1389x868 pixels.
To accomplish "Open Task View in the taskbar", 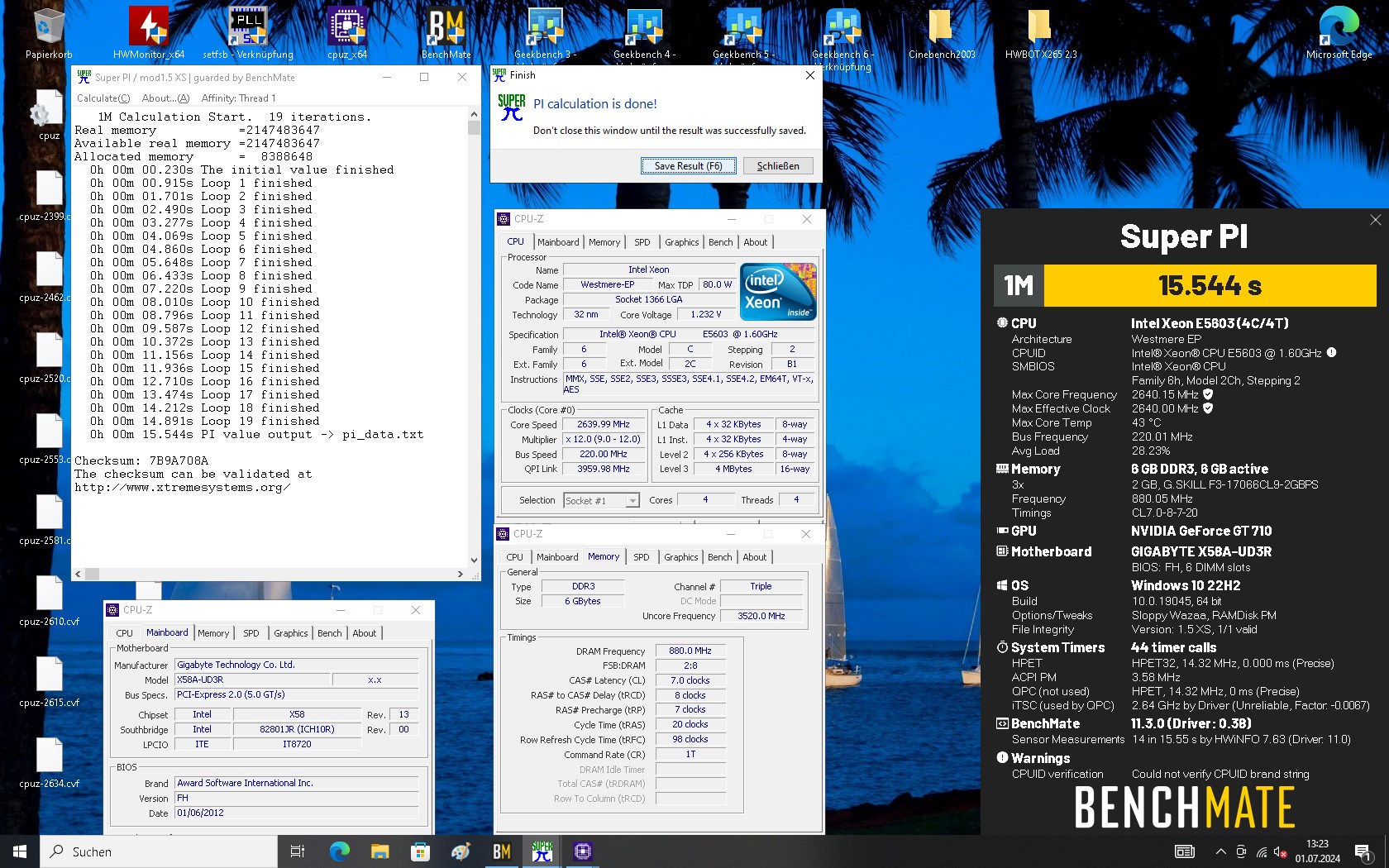I will pos(298,851).
